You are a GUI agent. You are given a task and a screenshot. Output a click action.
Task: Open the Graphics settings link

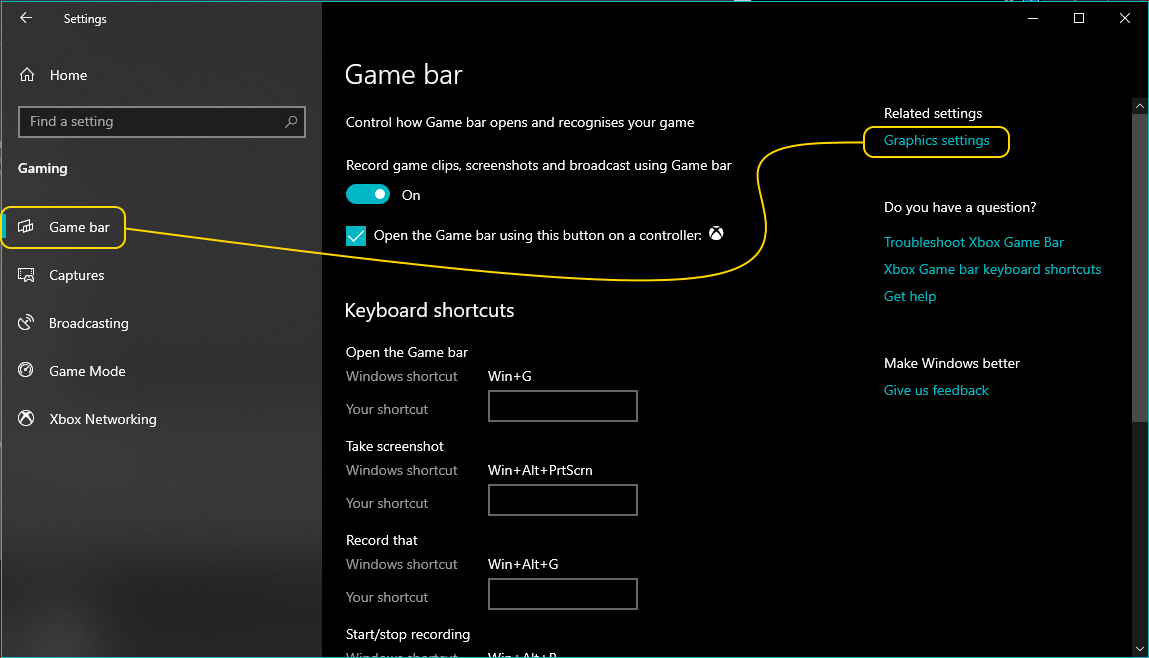[x=936, y=141]
